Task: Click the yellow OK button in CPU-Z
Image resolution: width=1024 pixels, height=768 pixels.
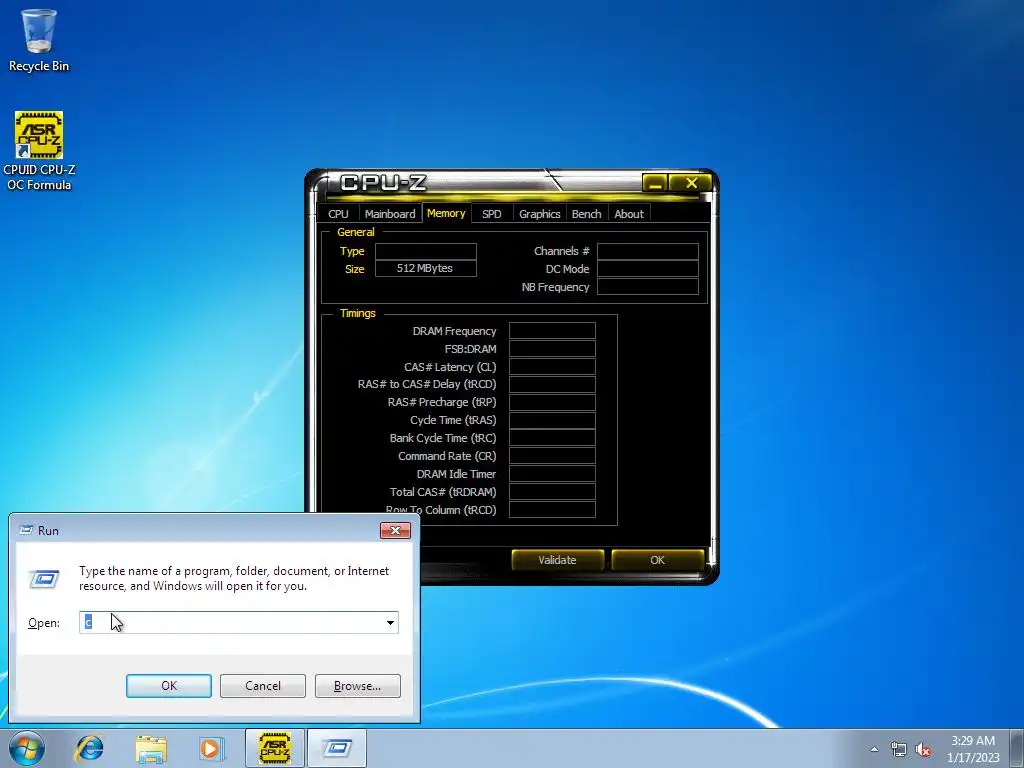Action: coord(658,560)
